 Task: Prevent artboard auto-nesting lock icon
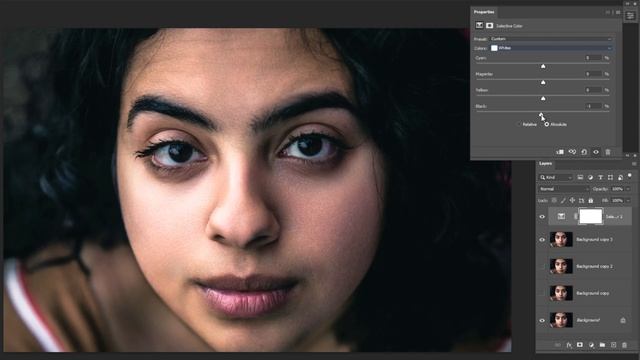[x=581, y=200]
